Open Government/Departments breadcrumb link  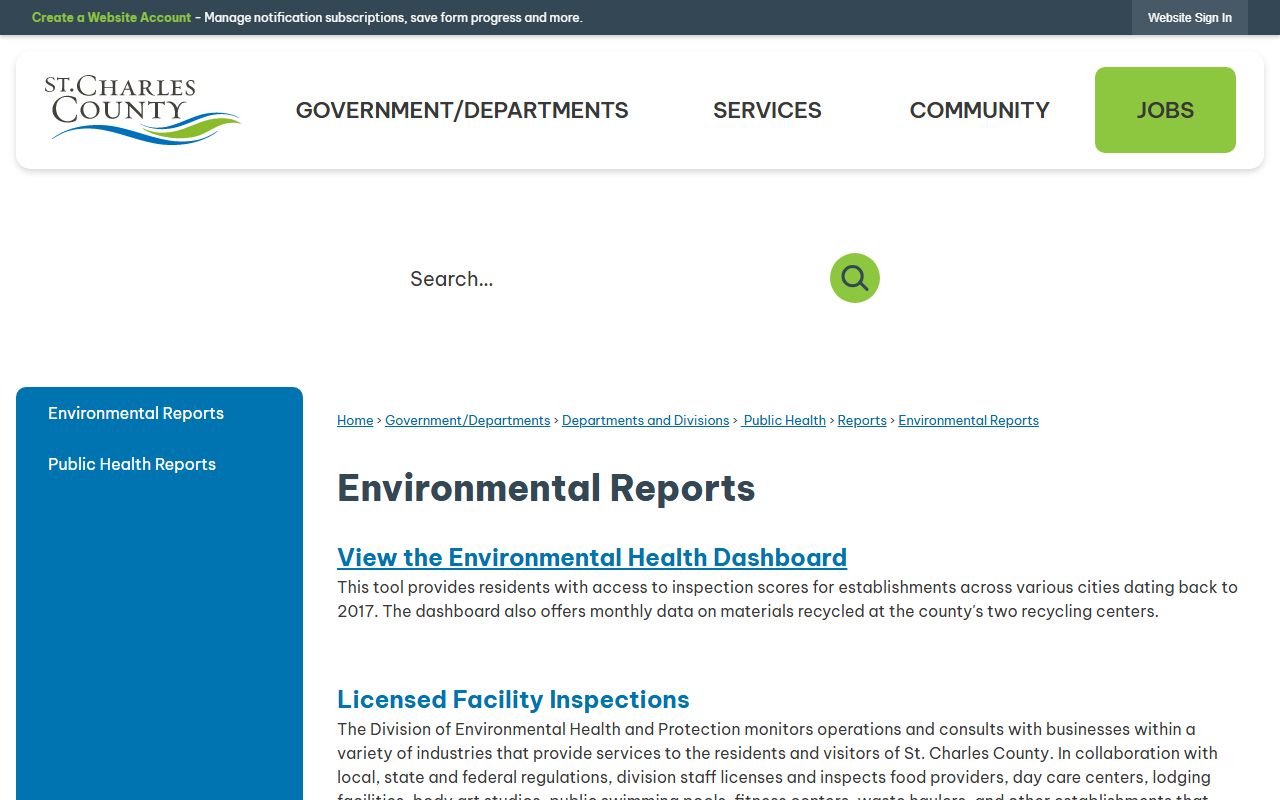[x=467, y=421]
